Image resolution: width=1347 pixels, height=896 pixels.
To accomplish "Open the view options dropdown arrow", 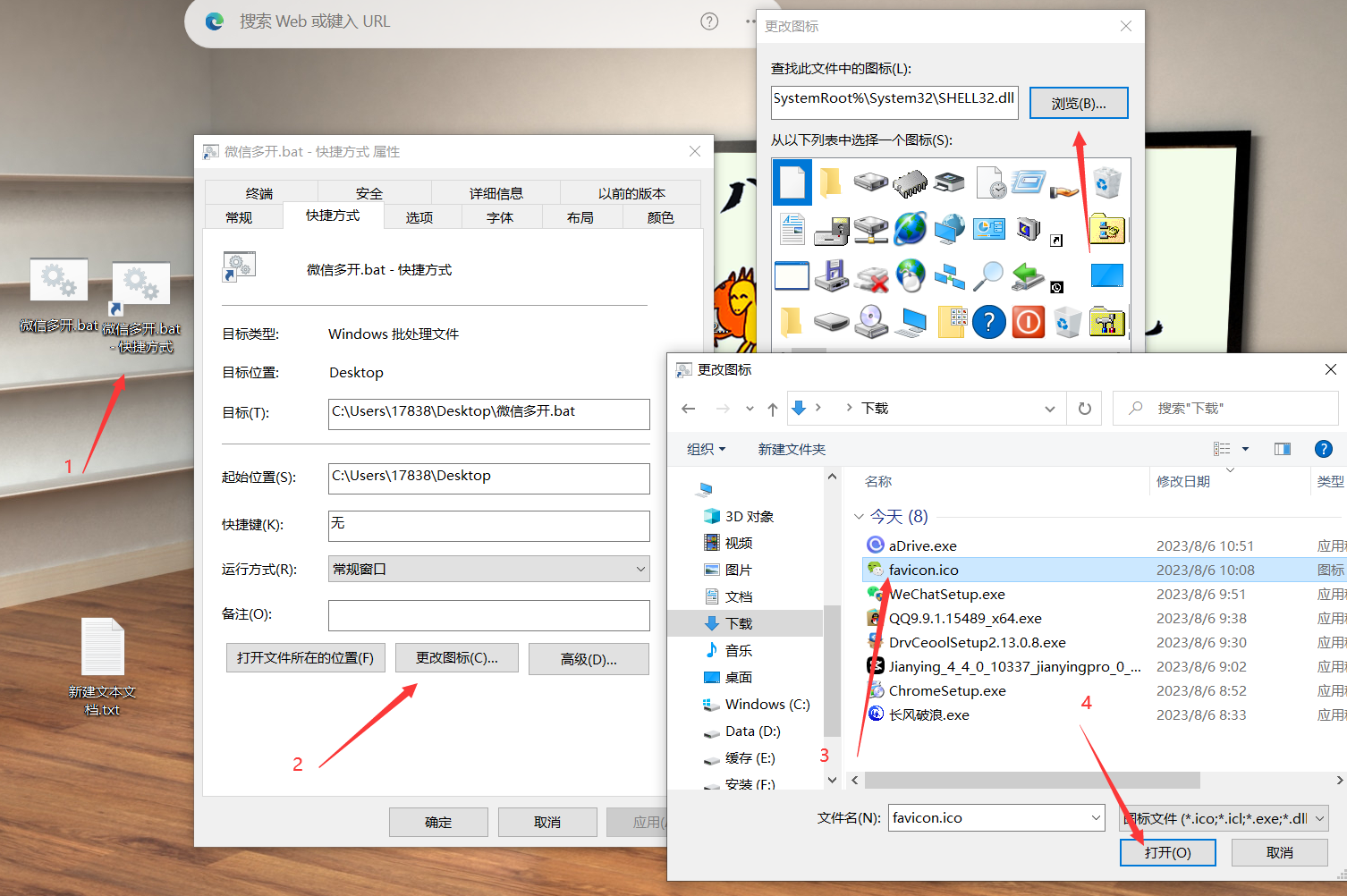I will point(1245,449).
